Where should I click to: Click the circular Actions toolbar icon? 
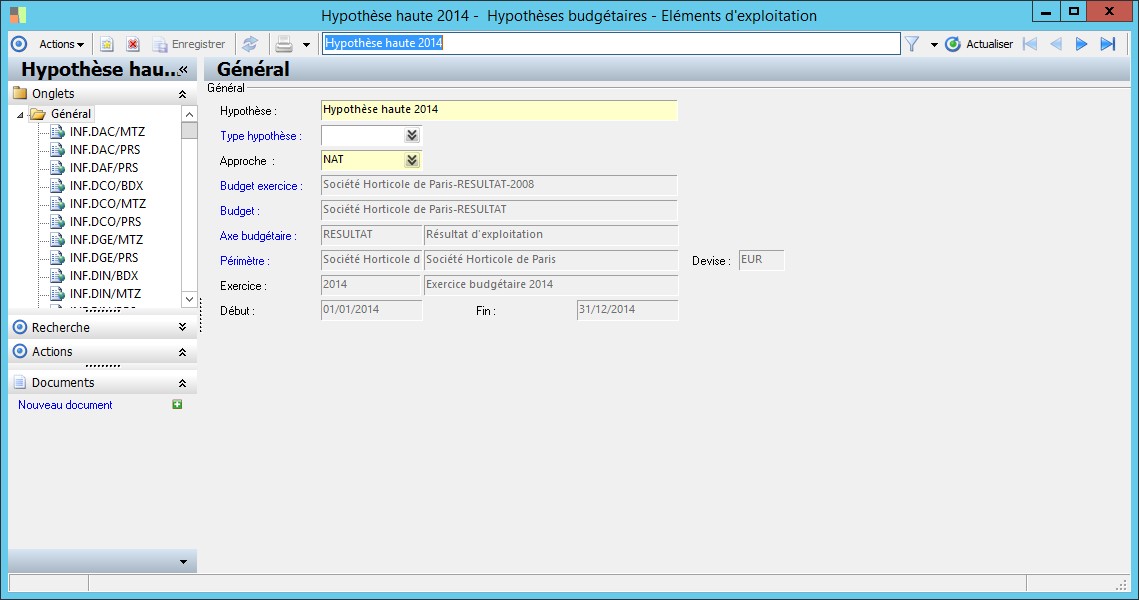pos(19,44)
